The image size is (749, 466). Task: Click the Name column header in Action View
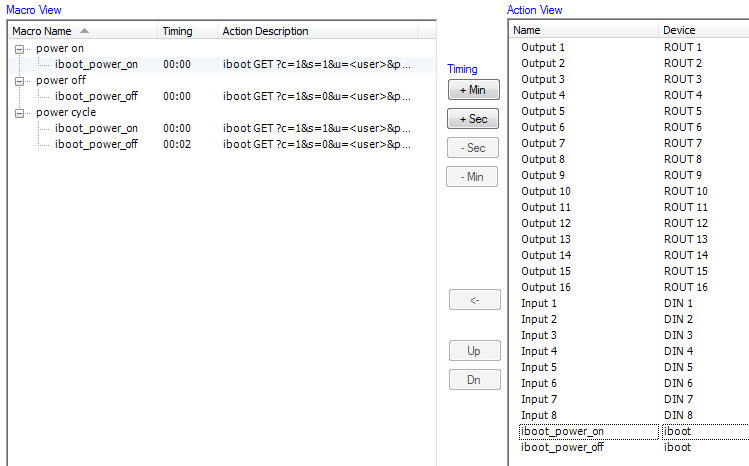click(583, 30)
